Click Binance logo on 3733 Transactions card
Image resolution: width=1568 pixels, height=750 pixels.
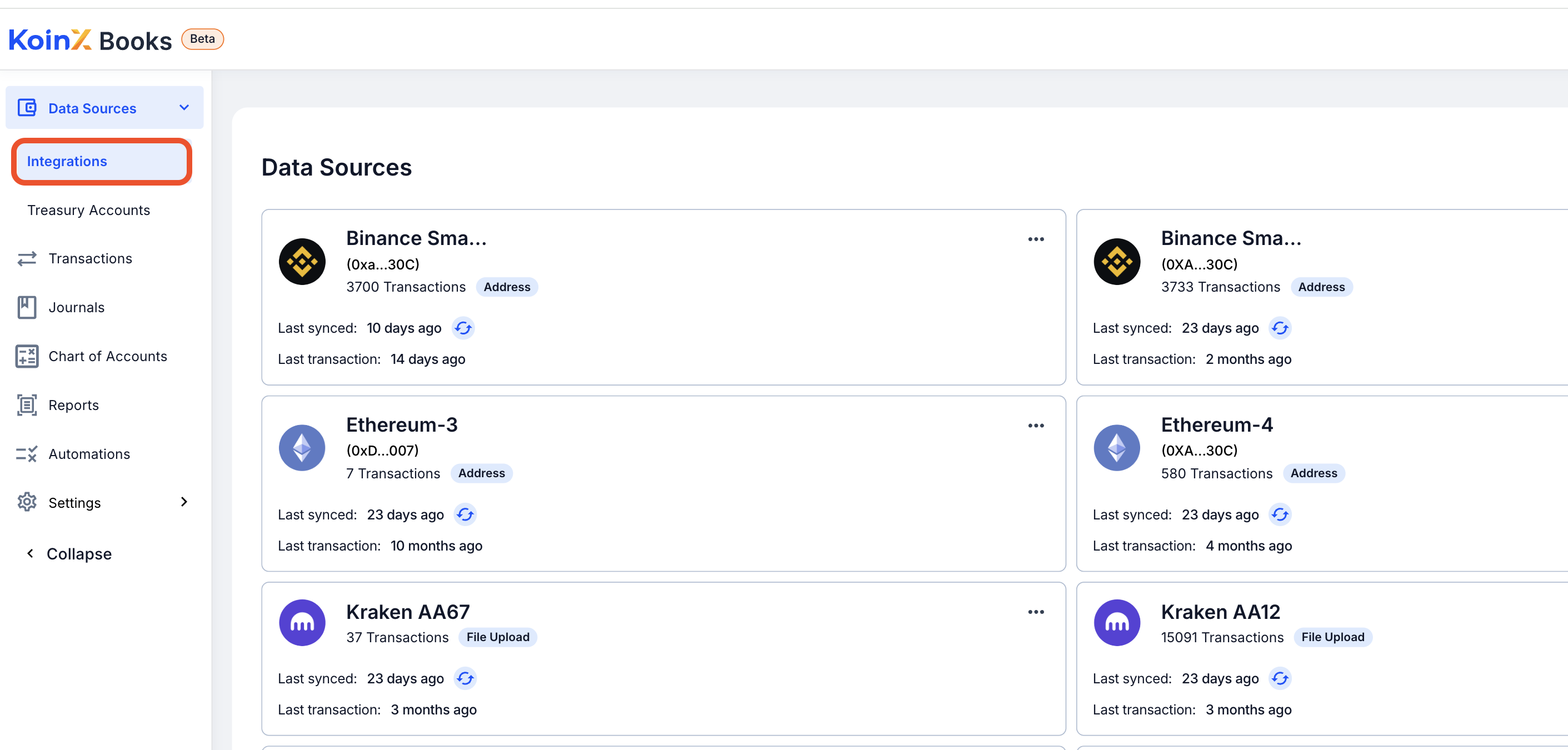[x=1116, y=262]
